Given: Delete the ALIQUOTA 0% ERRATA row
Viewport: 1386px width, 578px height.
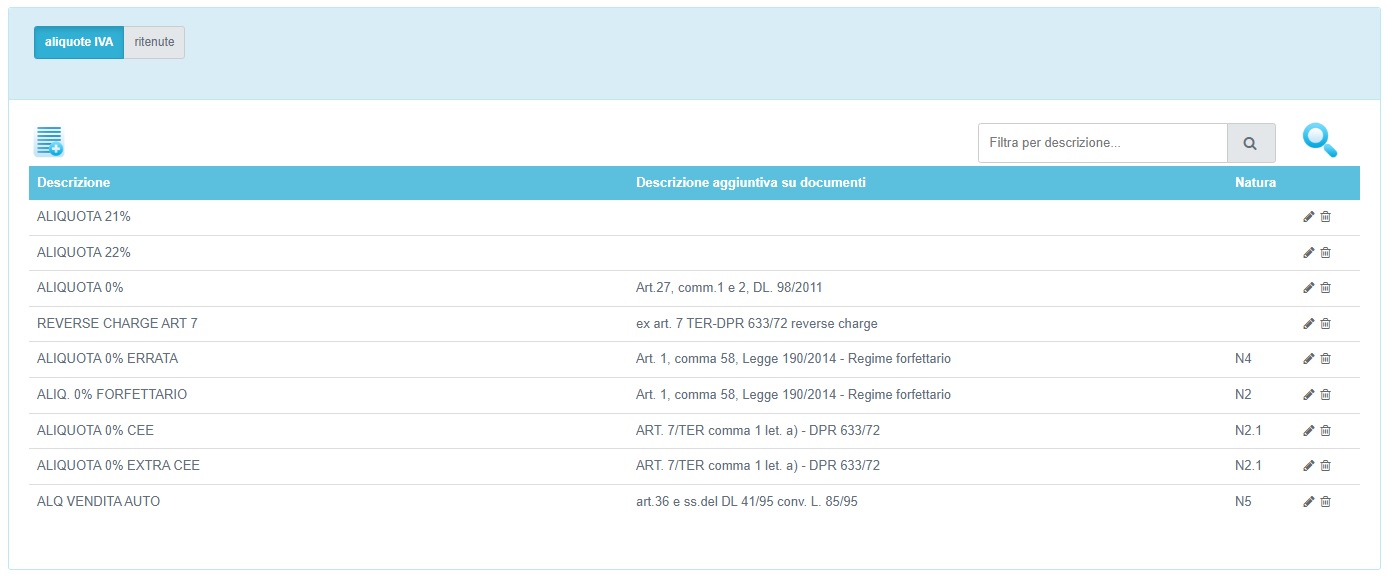Looking at the screenshot, I should click(1326, 359).
